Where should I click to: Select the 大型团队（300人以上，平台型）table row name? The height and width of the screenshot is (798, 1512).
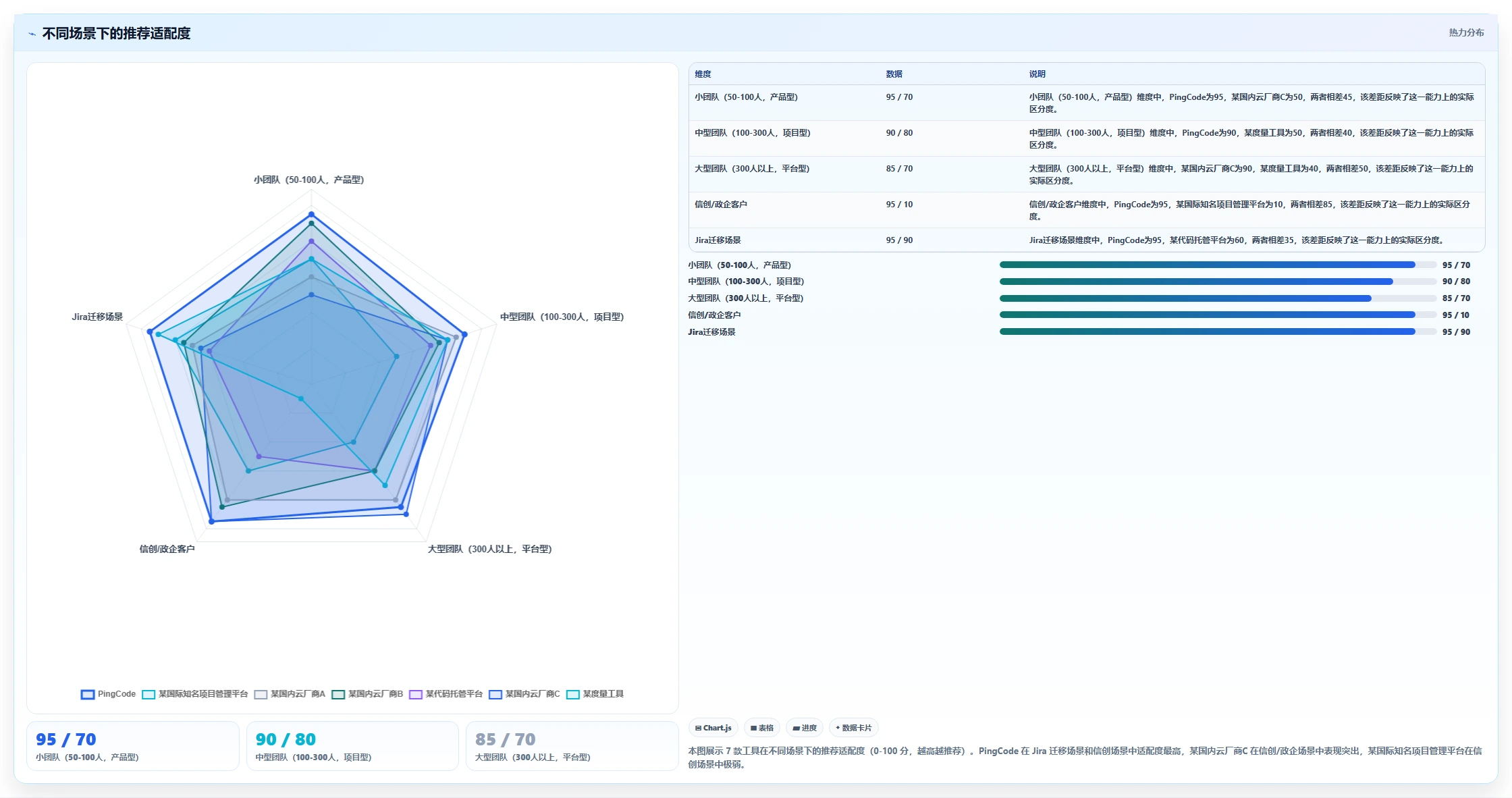coord(752,169)
